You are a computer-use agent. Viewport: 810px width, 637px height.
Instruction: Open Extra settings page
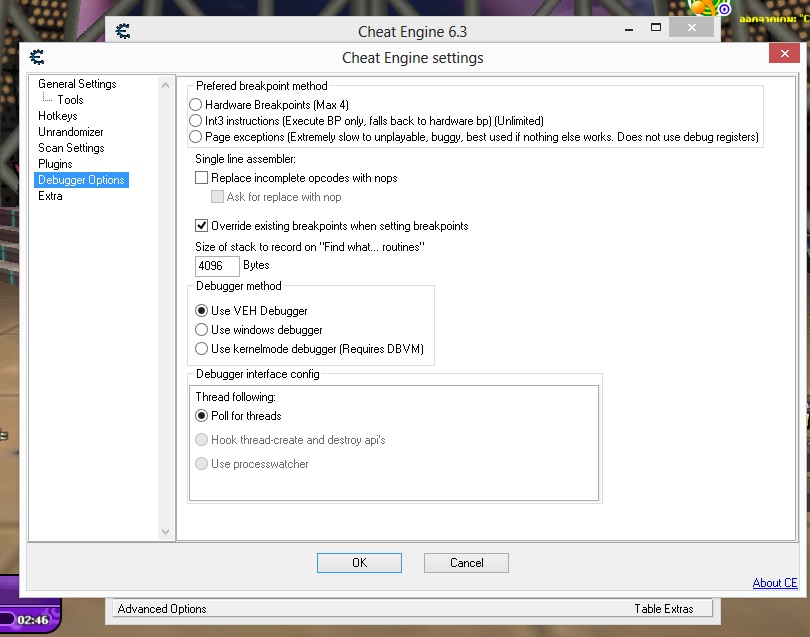pos(50,196)
